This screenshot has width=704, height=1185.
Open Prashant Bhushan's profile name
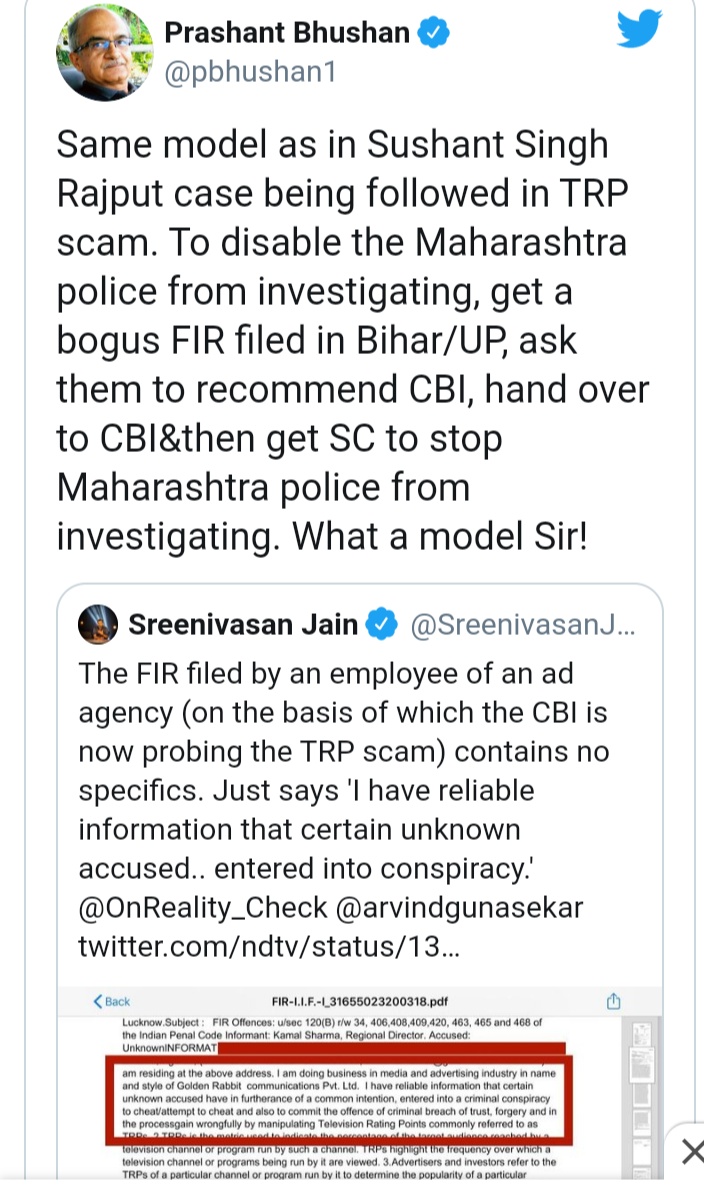(x=287, y=33)
